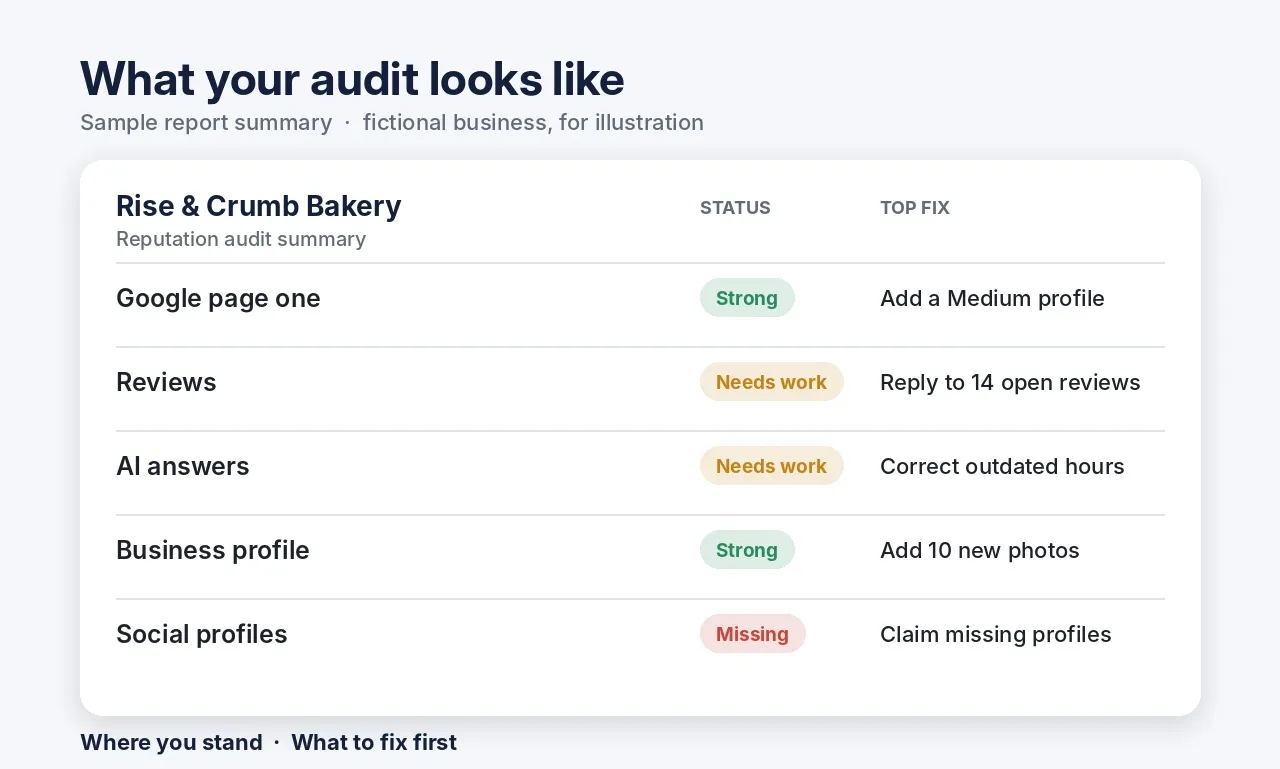Click 'Reply to 14 open reviews' text
Image resolution: width=1280 pixels, height=769 pixels.
[x=1010, y=382]
